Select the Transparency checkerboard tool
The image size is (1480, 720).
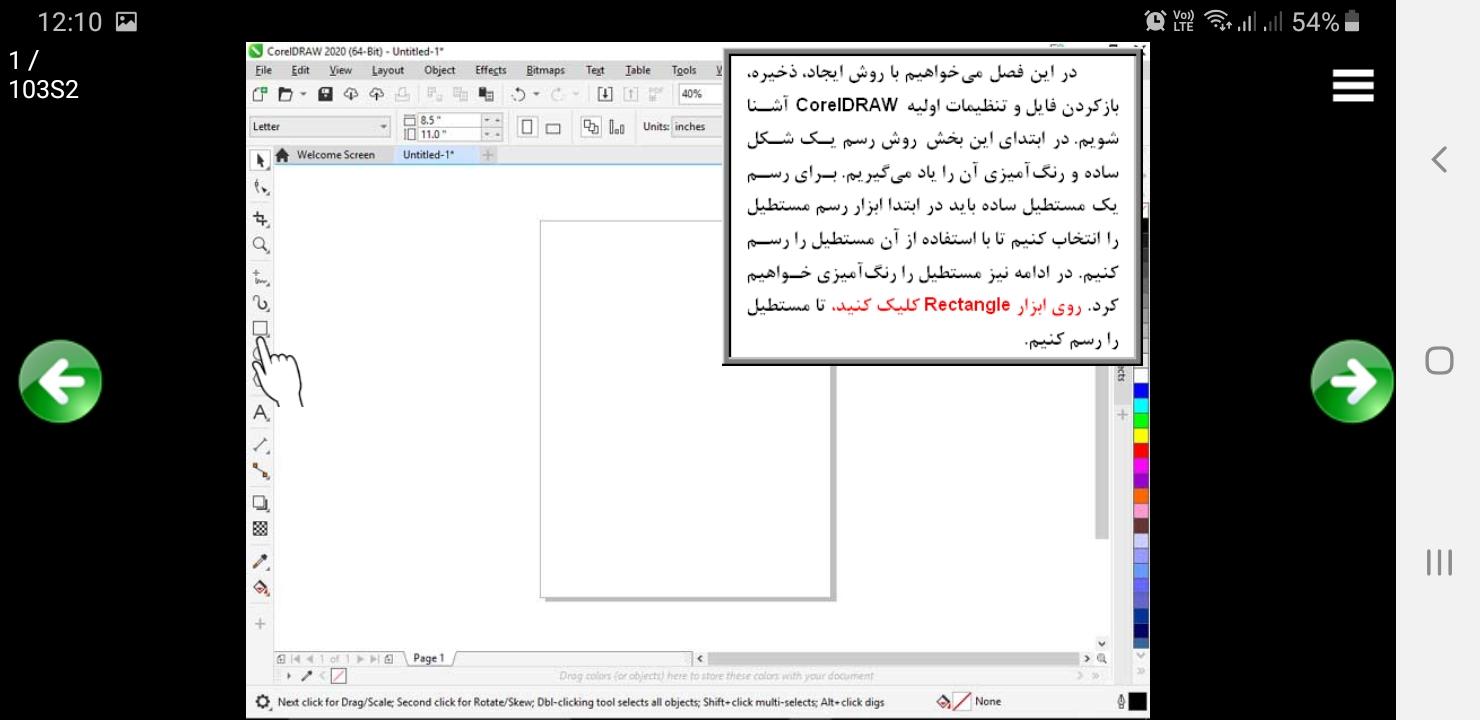point(260,528)
